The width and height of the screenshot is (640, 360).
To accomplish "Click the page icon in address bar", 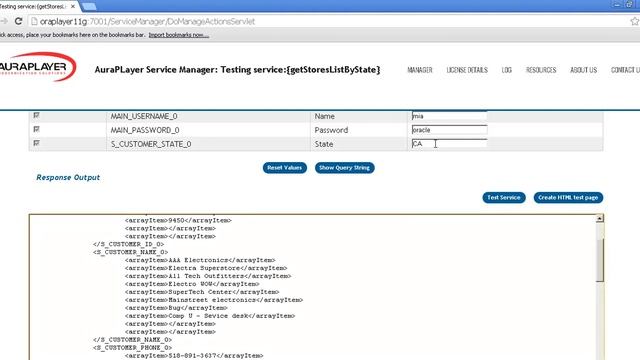I will (34, 21).
